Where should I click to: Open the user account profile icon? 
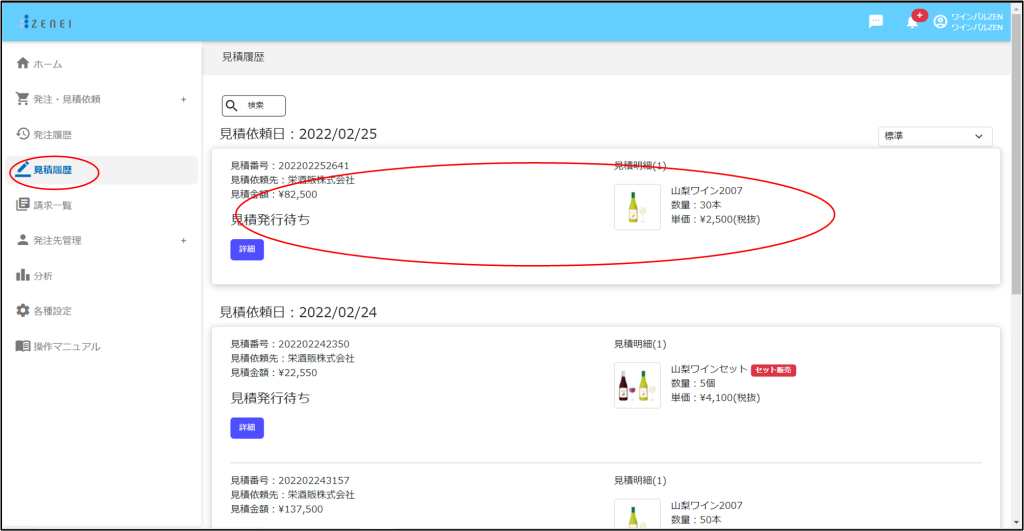tap(940, 22)
